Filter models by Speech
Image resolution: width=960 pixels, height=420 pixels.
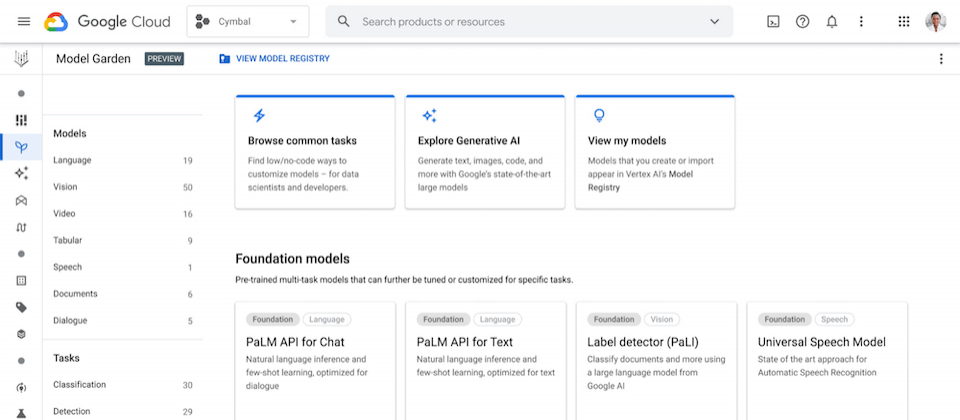tap(122, 268)
